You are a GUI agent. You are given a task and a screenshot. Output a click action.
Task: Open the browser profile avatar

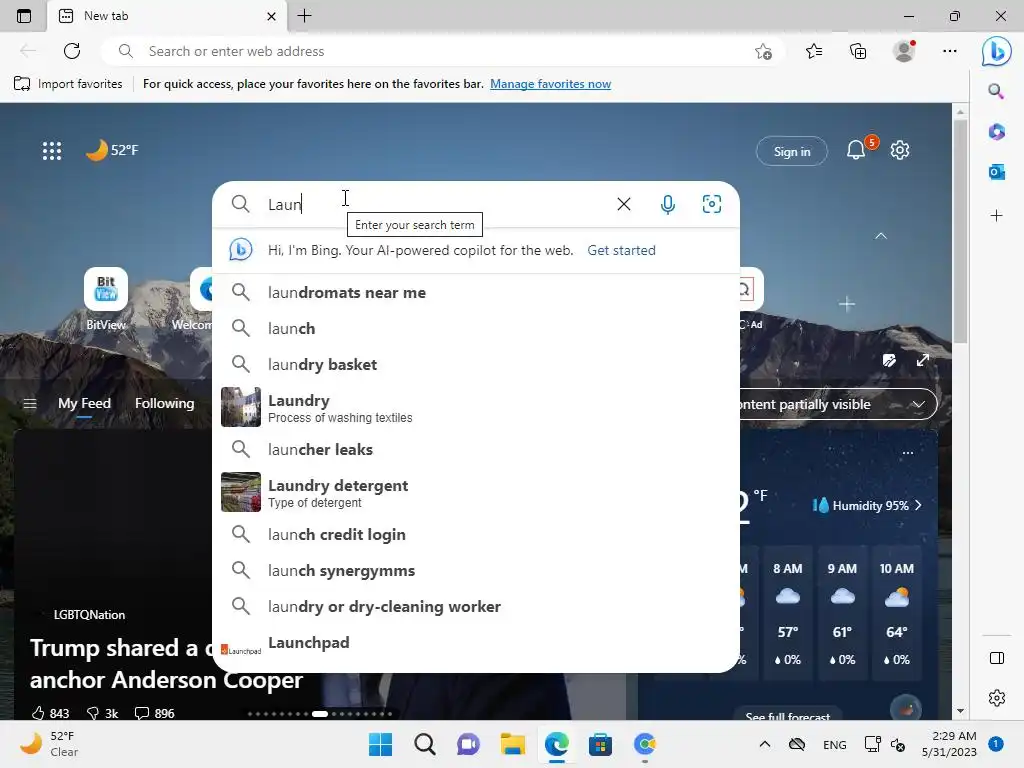point(904,51)
